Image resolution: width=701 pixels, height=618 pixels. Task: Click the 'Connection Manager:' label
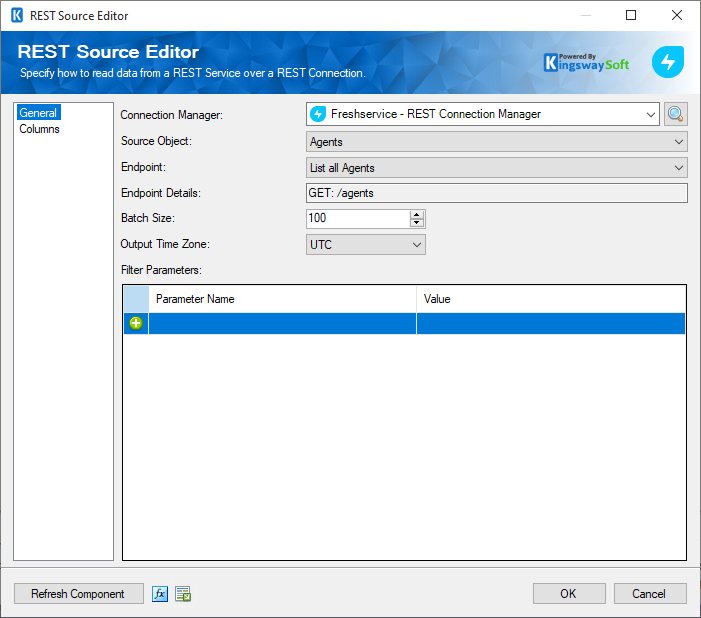(172, 115)
